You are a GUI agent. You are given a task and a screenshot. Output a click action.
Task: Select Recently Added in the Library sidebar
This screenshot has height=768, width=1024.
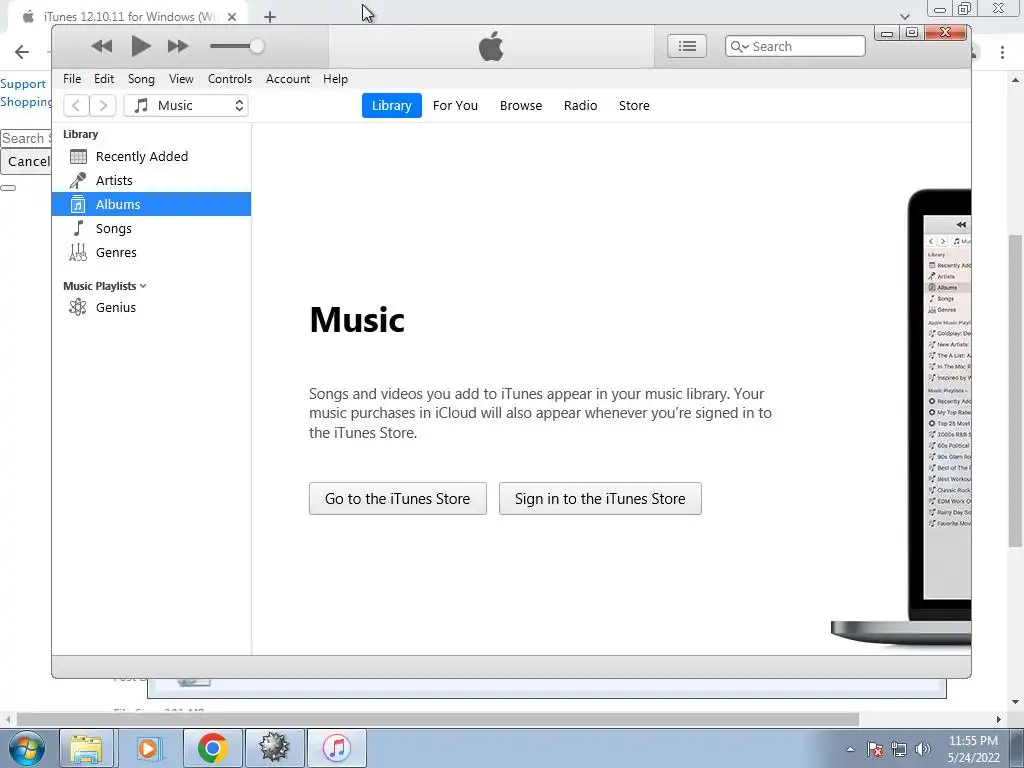point(152,157)
